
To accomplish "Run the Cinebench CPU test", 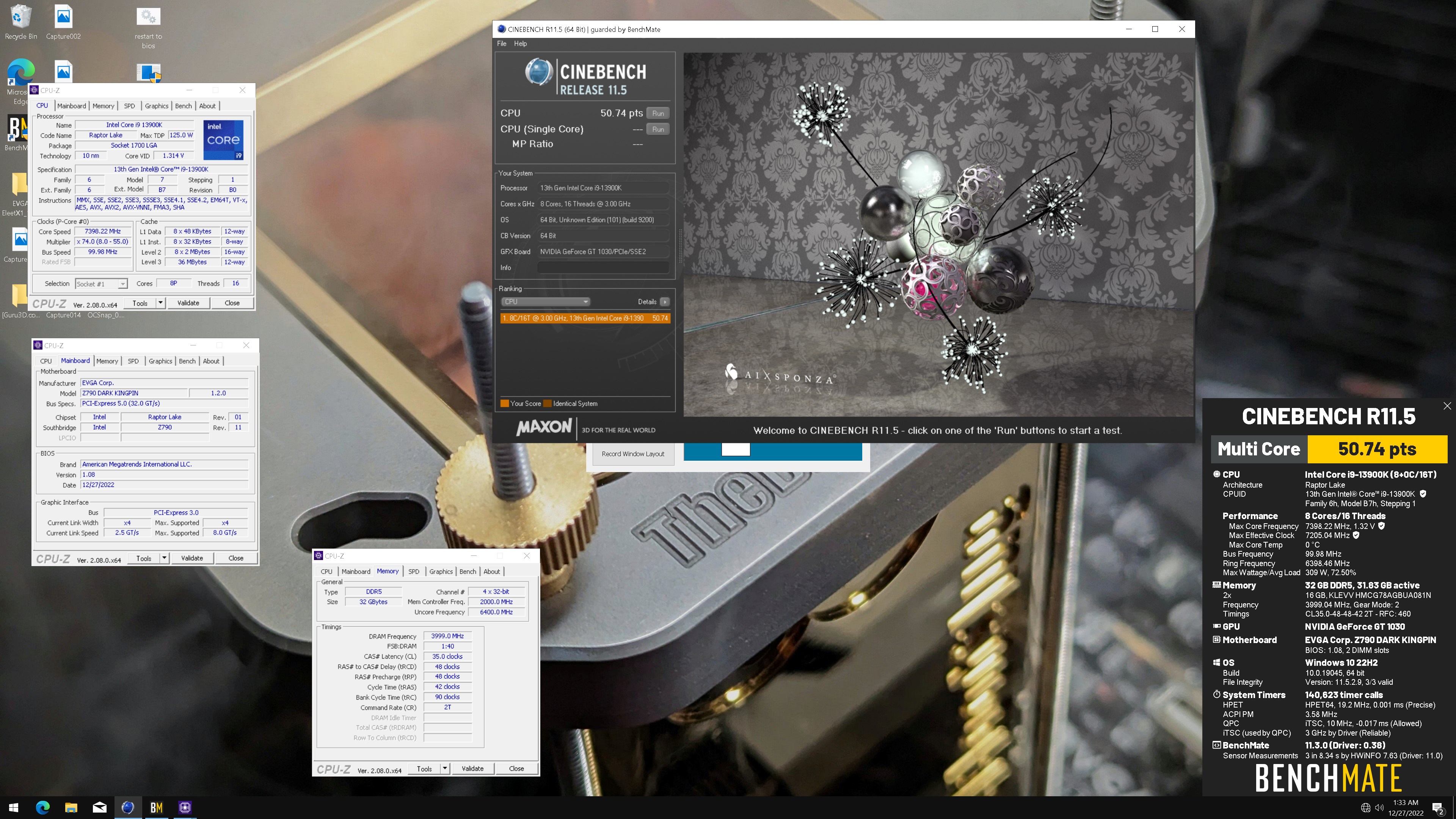I will 658,113.
